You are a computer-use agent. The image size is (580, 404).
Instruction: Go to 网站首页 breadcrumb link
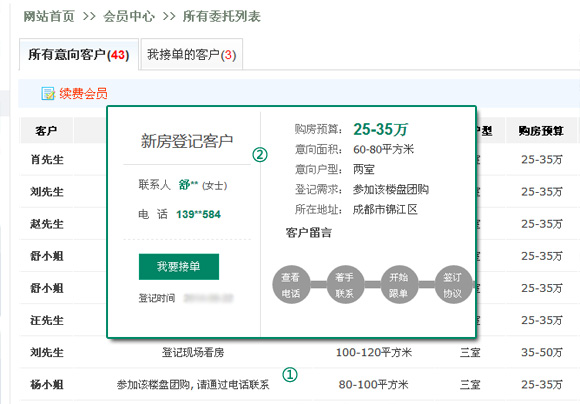[49, 16]
